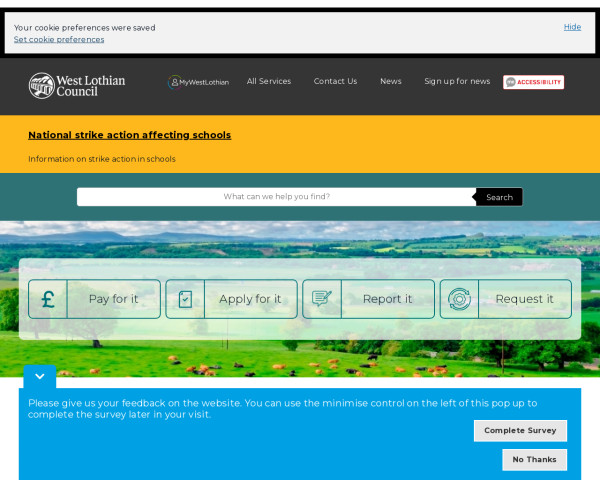Select the Report it label
The height and width of the screenshot is (480, 600).
click(x=387, y=299)
